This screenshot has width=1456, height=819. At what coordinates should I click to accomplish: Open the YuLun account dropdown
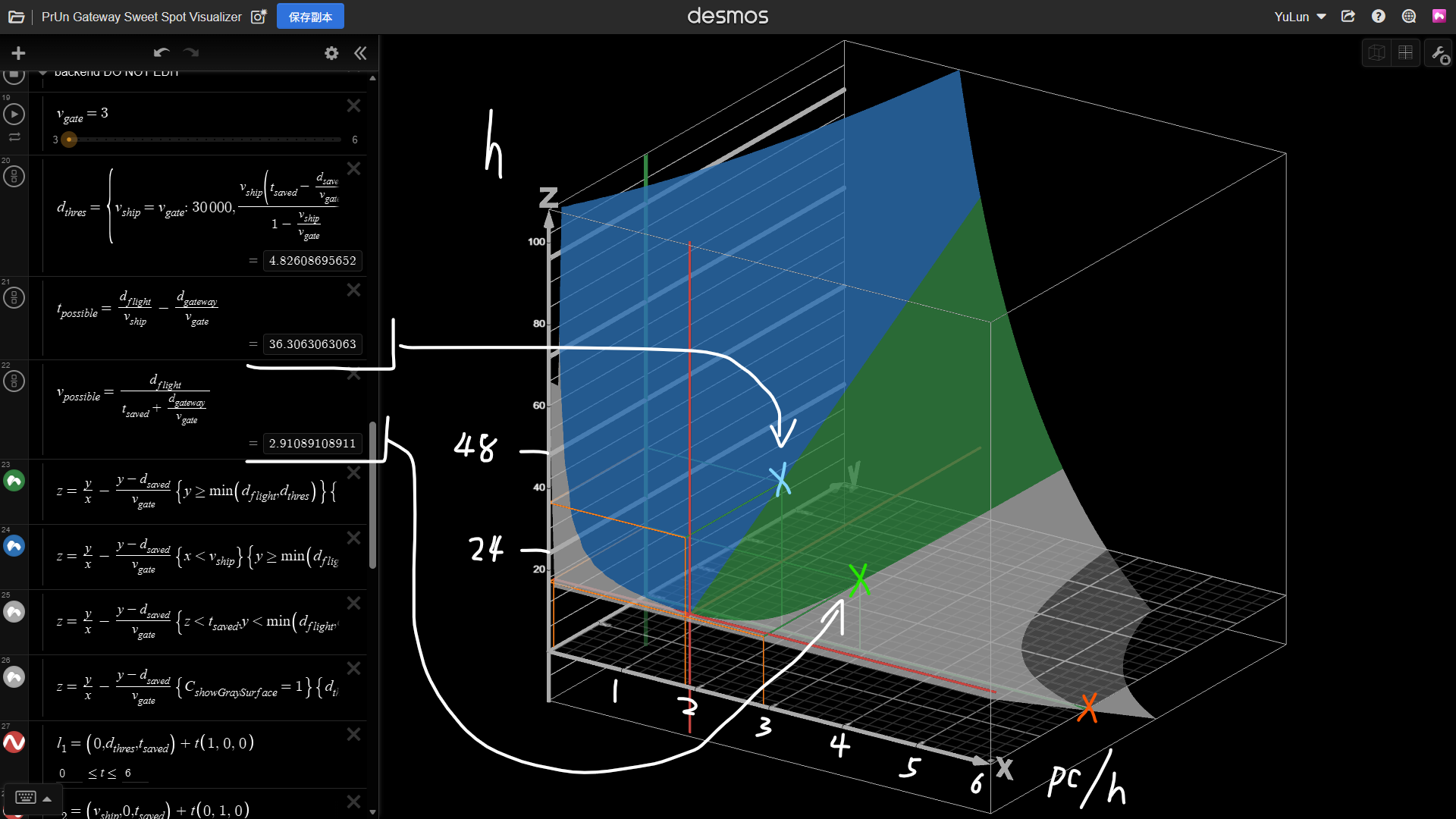click(1300, 17)
